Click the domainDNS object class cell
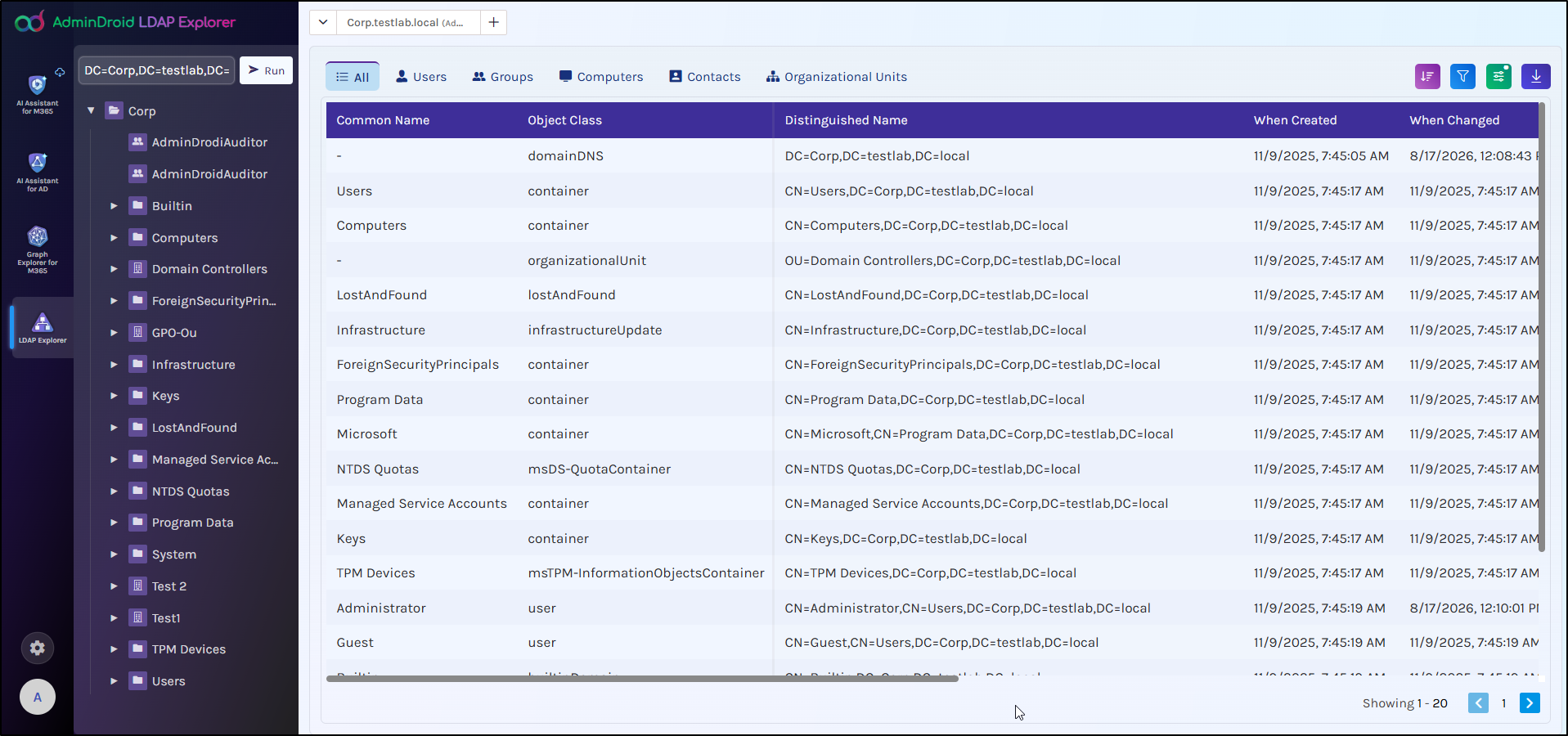1568x736 pixels. (565, 156)
